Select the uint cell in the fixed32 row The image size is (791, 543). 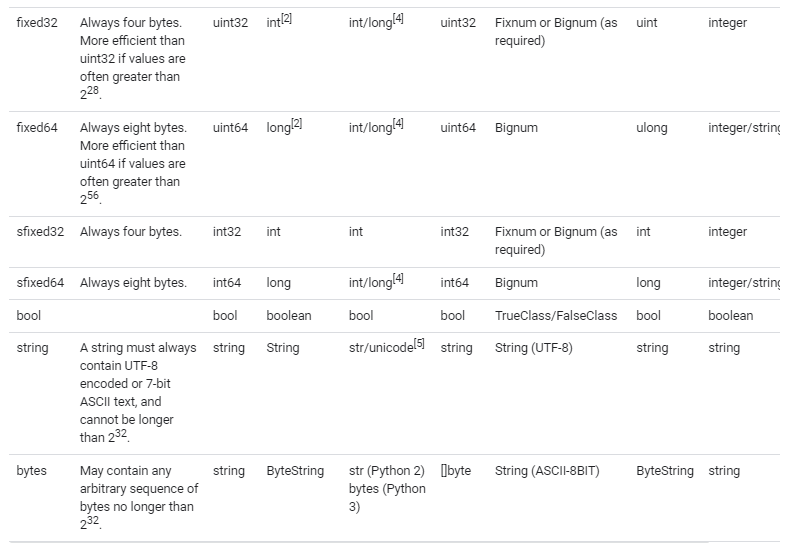tap(647, 23)
